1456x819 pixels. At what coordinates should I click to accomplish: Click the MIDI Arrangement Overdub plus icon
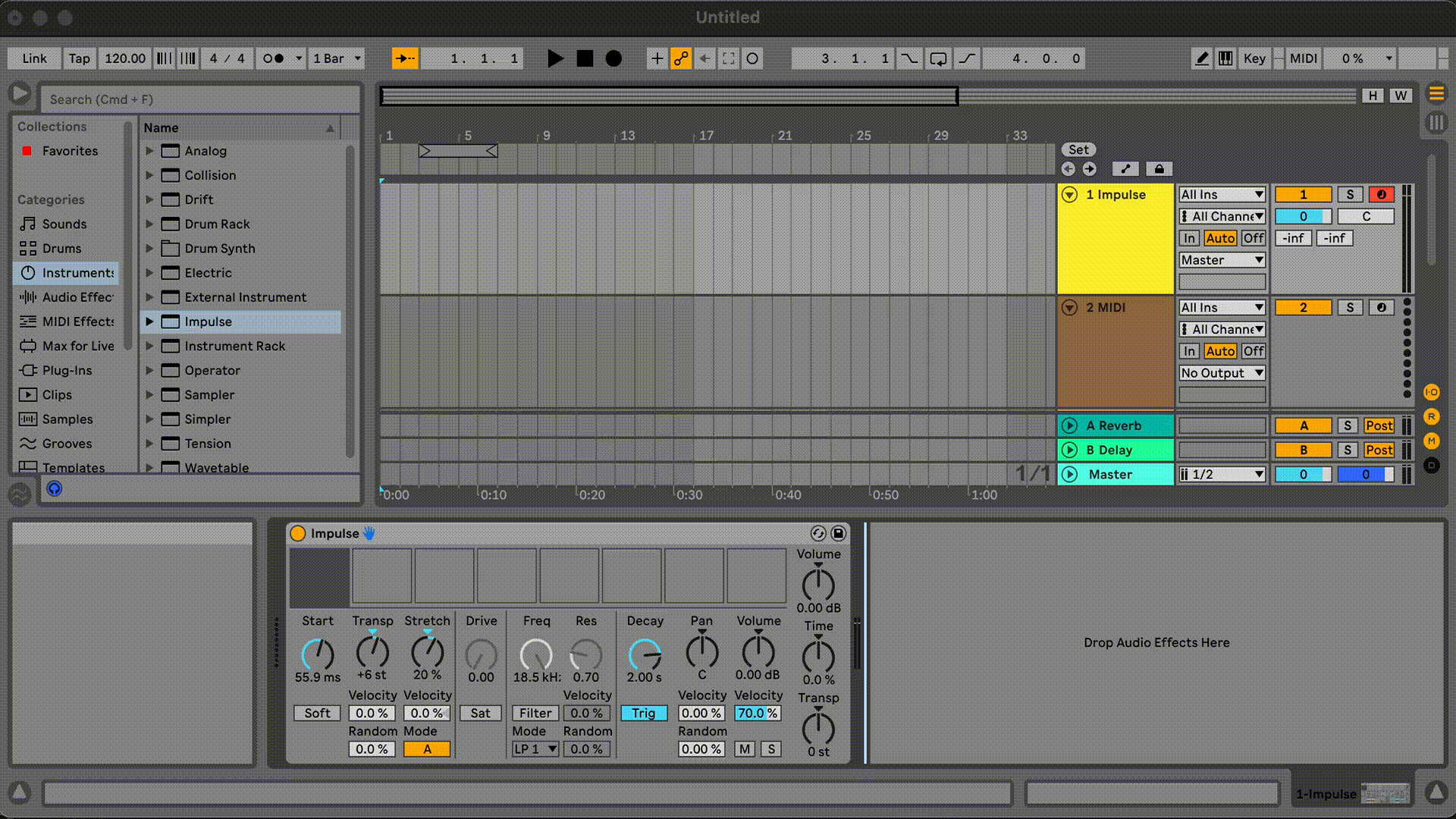[x=657, y=58]
